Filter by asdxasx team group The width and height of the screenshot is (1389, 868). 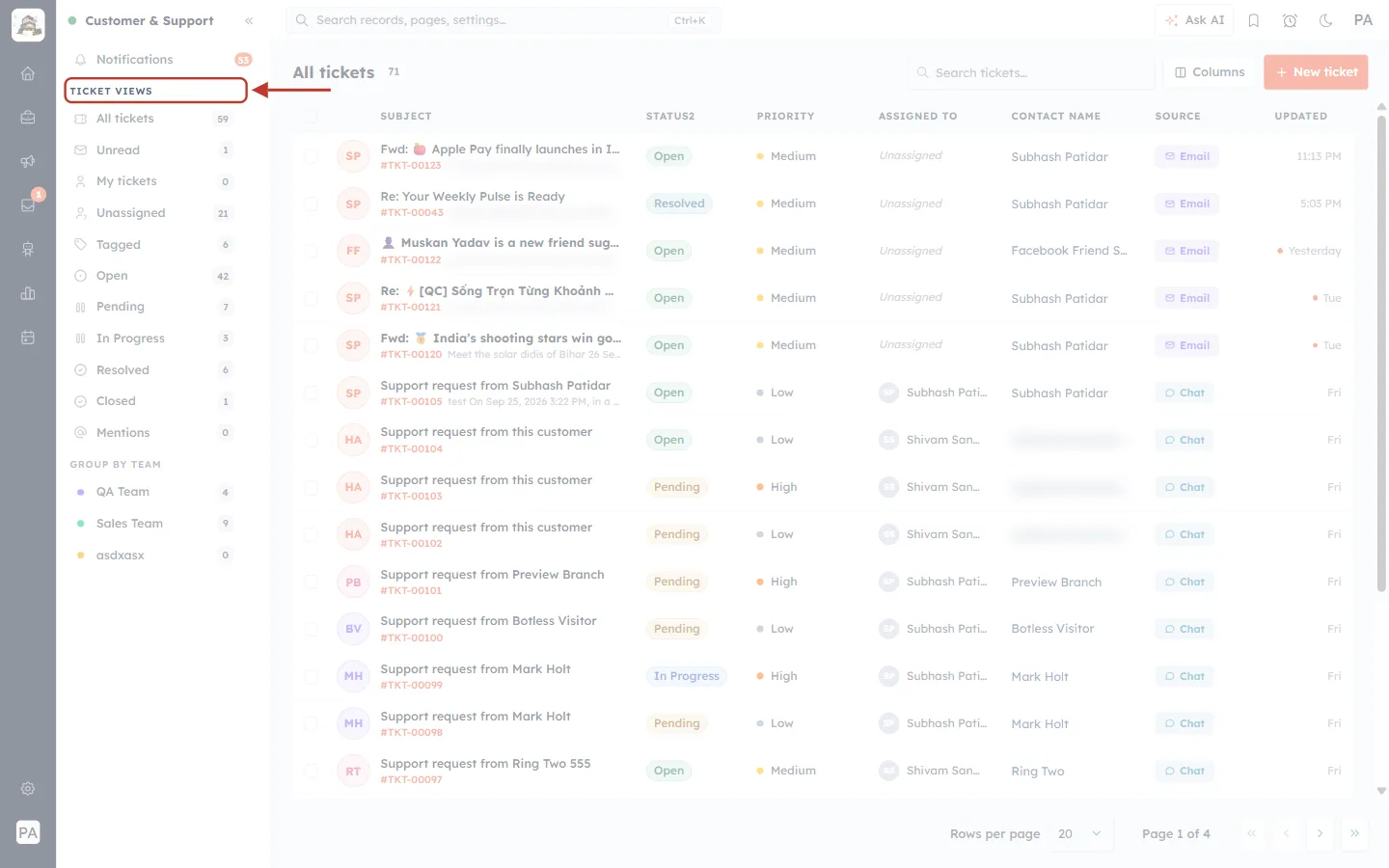pyautogui.click(x=154, y=556)
